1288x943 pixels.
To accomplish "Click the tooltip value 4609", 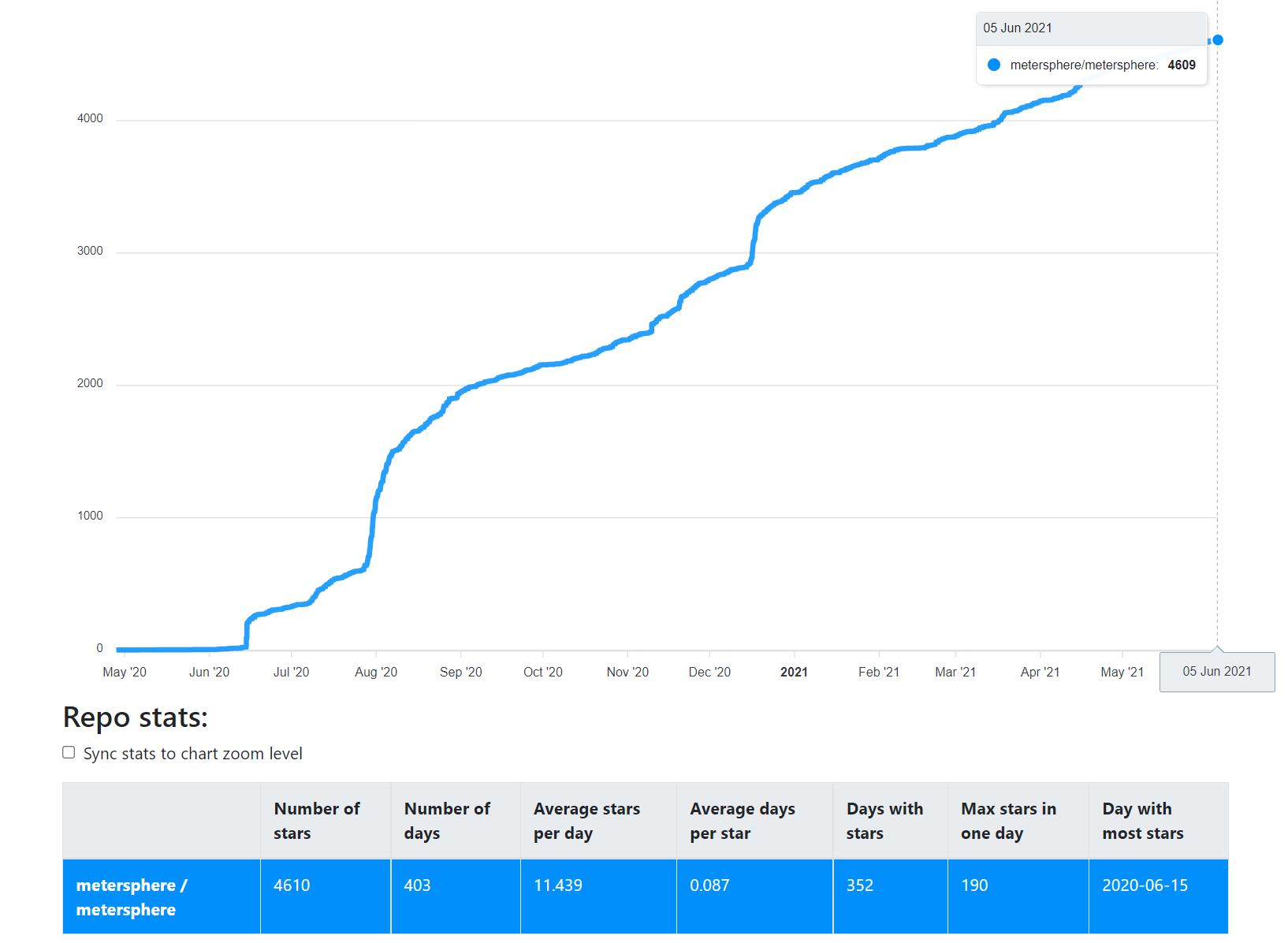I will click(x=1182, y=65).
